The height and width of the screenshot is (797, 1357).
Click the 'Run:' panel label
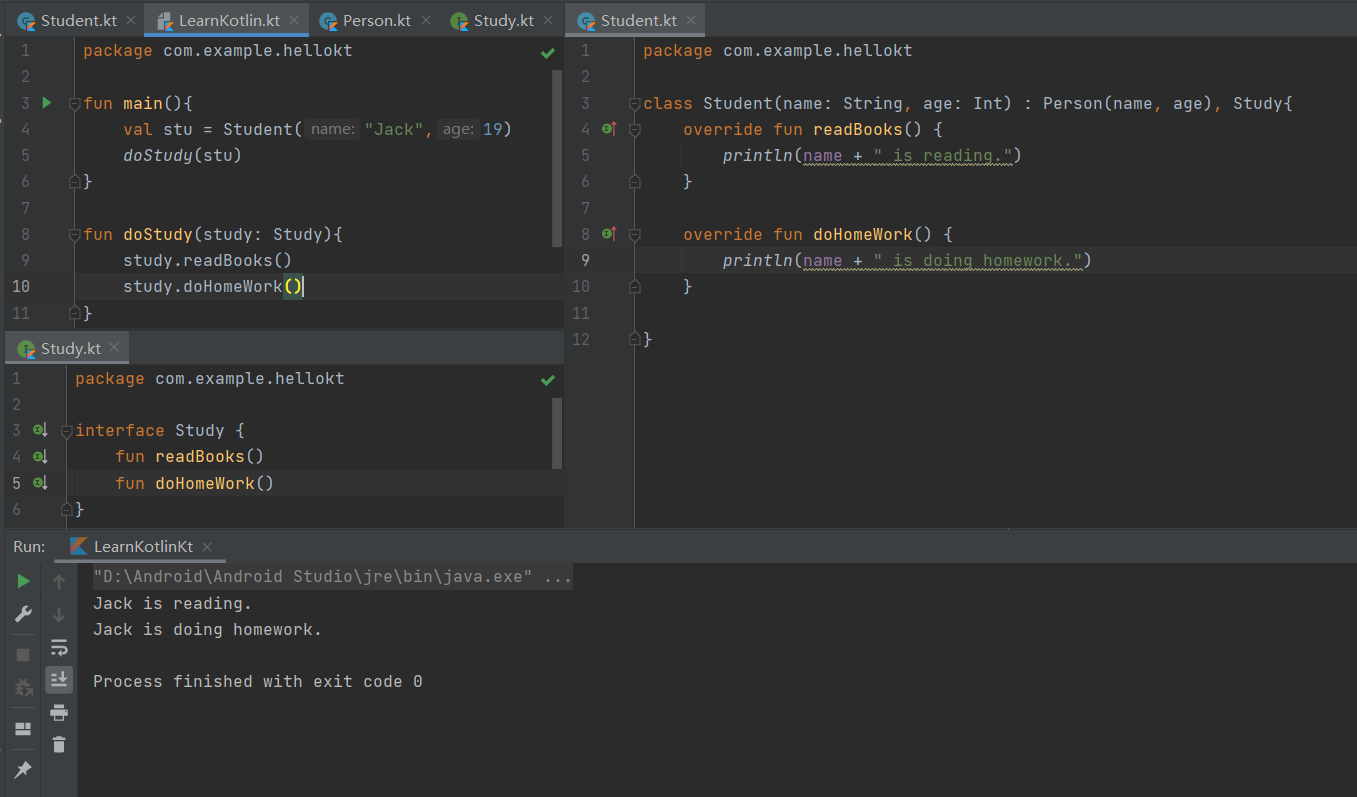(x=29, y=546)
